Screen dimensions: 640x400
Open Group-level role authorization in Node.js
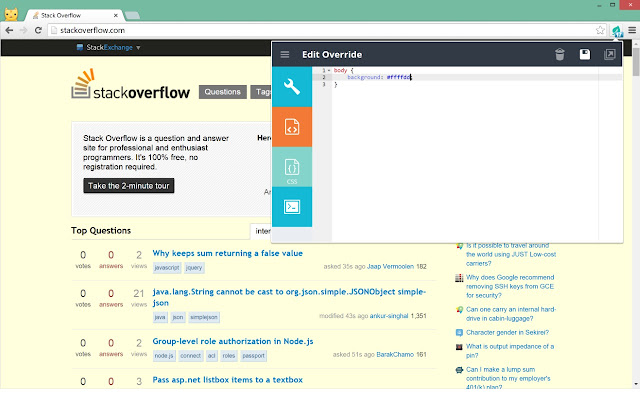tap(233, 341)
